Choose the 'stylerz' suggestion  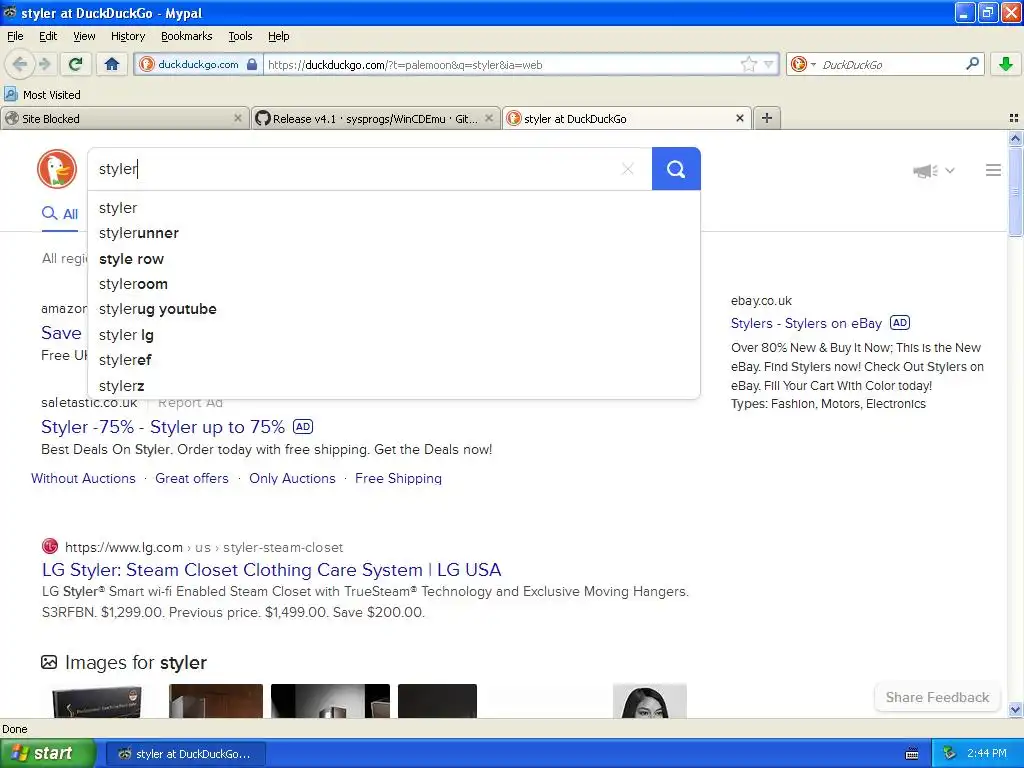pos(394,386)
